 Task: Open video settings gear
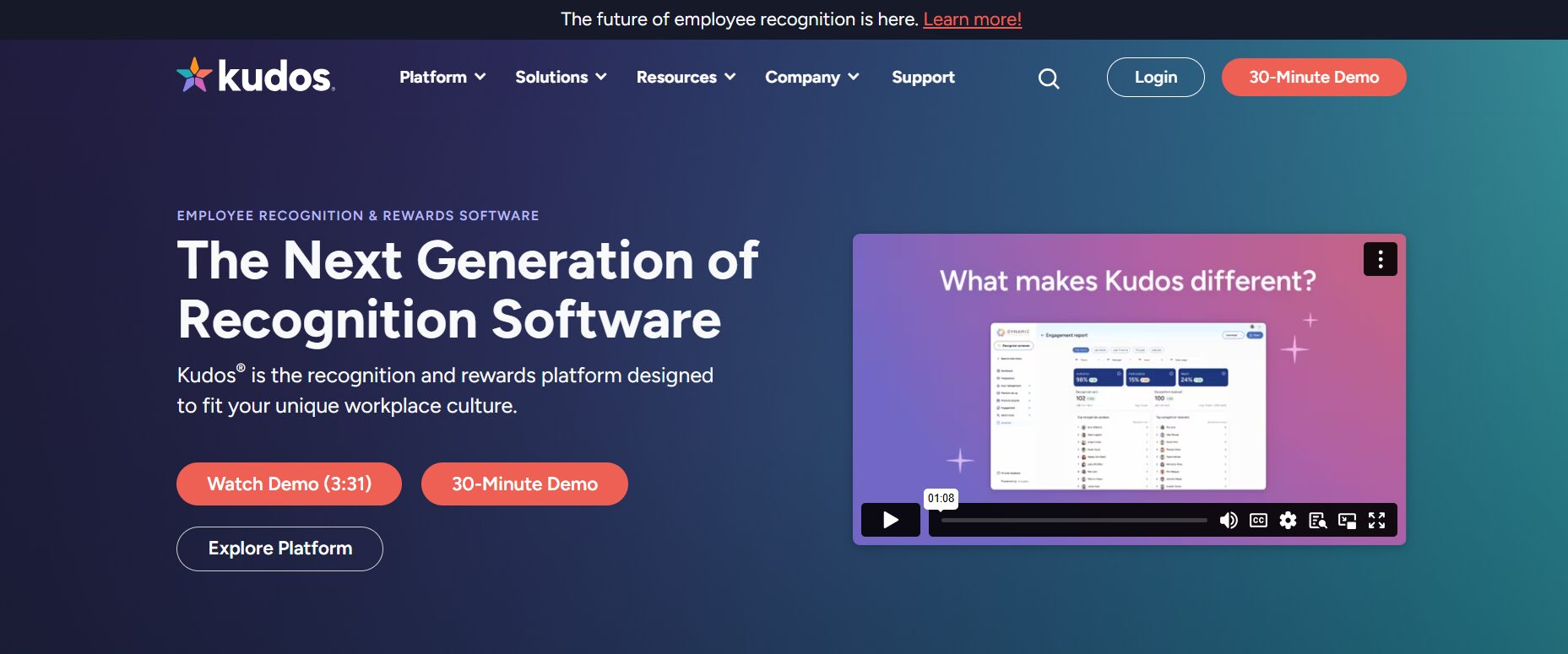click(1288, 521)
